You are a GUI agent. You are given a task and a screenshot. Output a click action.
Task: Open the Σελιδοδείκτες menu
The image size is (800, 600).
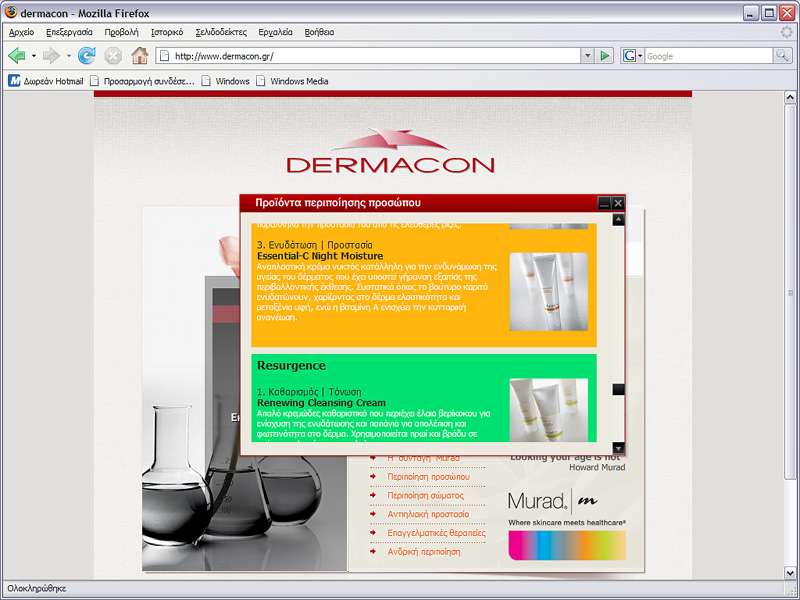221,32
